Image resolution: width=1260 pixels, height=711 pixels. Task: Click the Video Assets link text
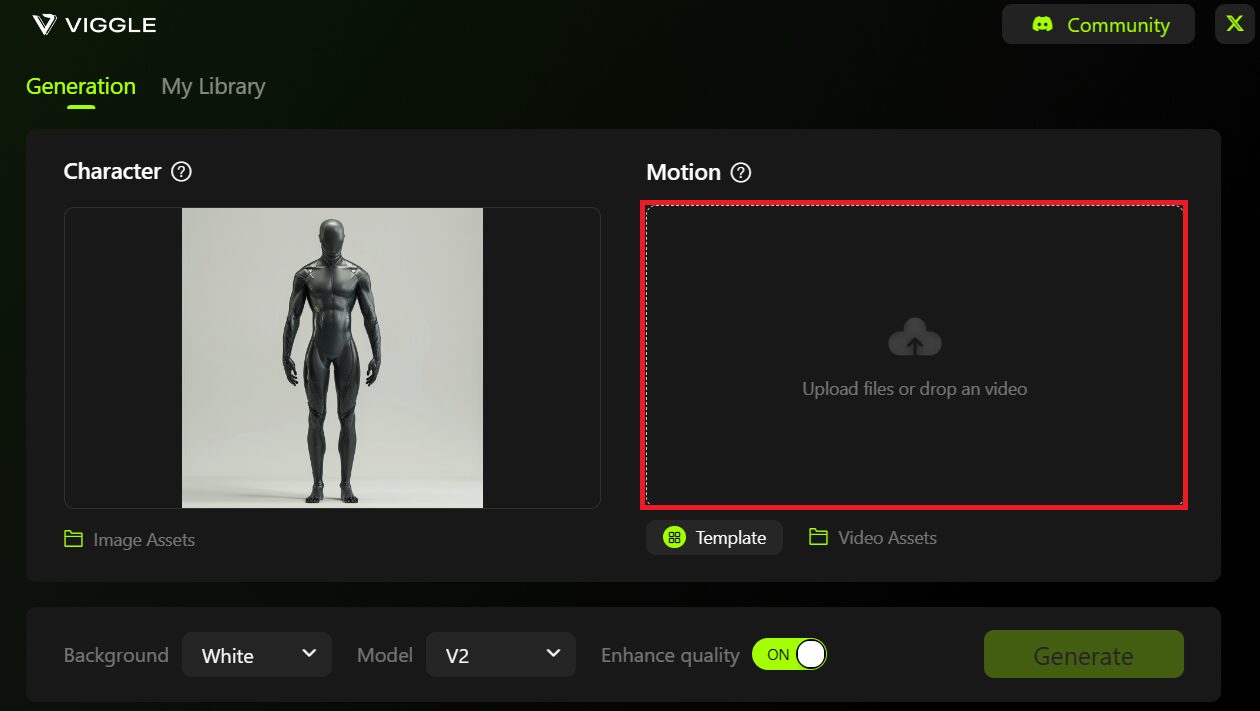[887, 538]
